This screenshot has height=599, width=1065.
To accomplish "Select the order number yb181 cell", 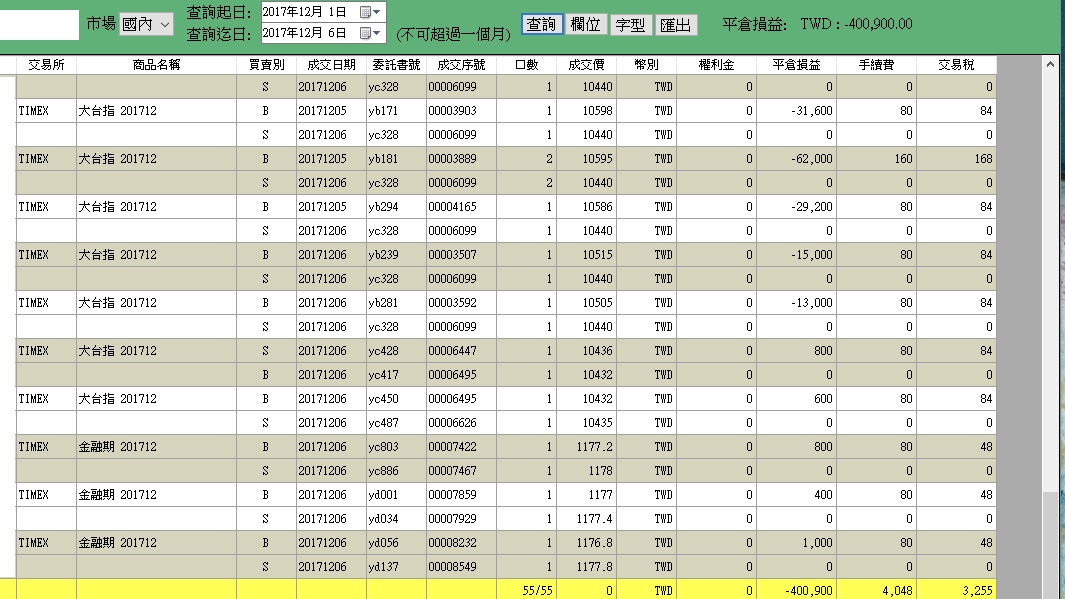I will 396,159.
